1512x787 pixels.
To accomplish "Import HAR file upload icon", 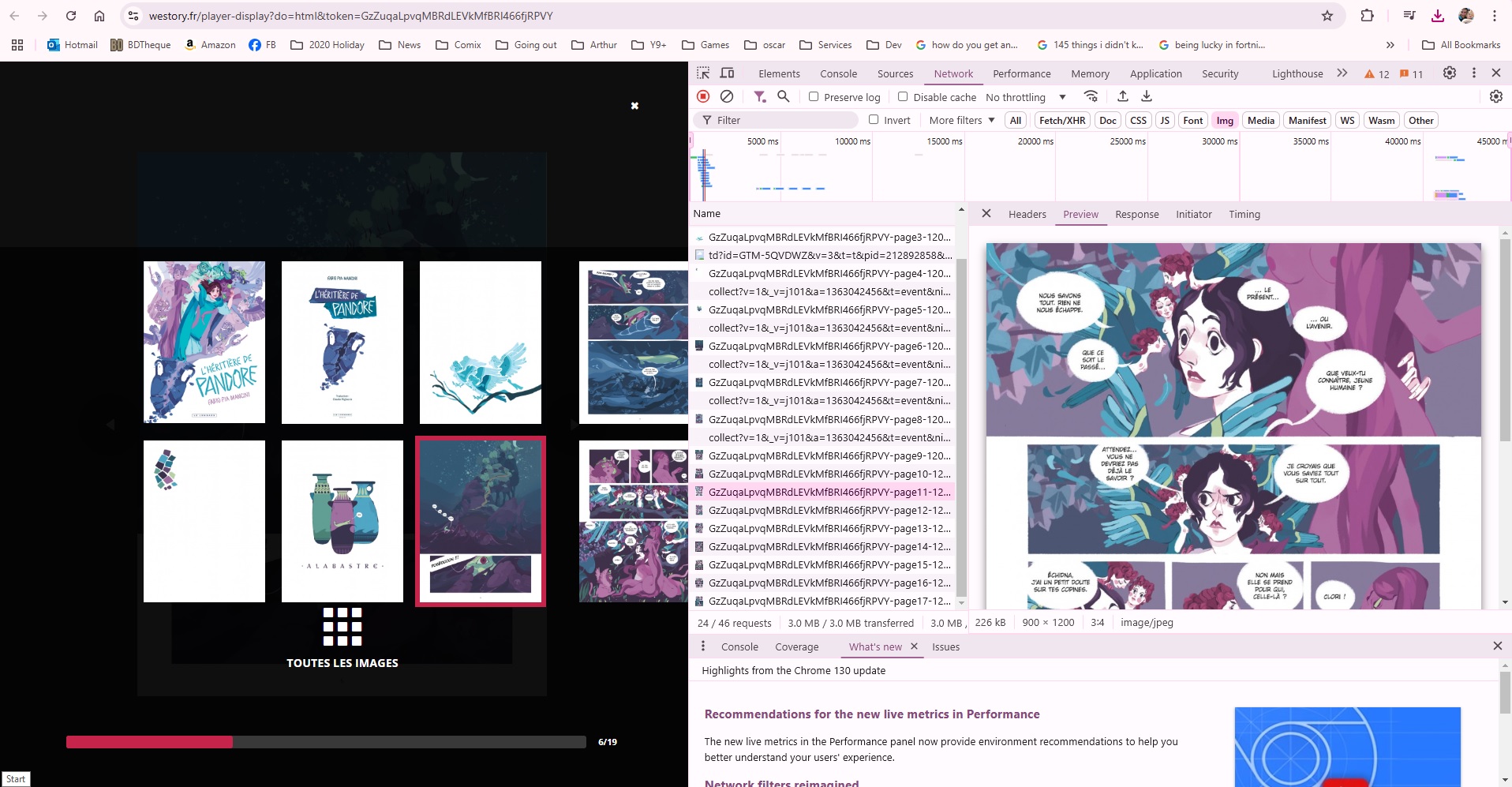I will click(x=1122, y=96).
